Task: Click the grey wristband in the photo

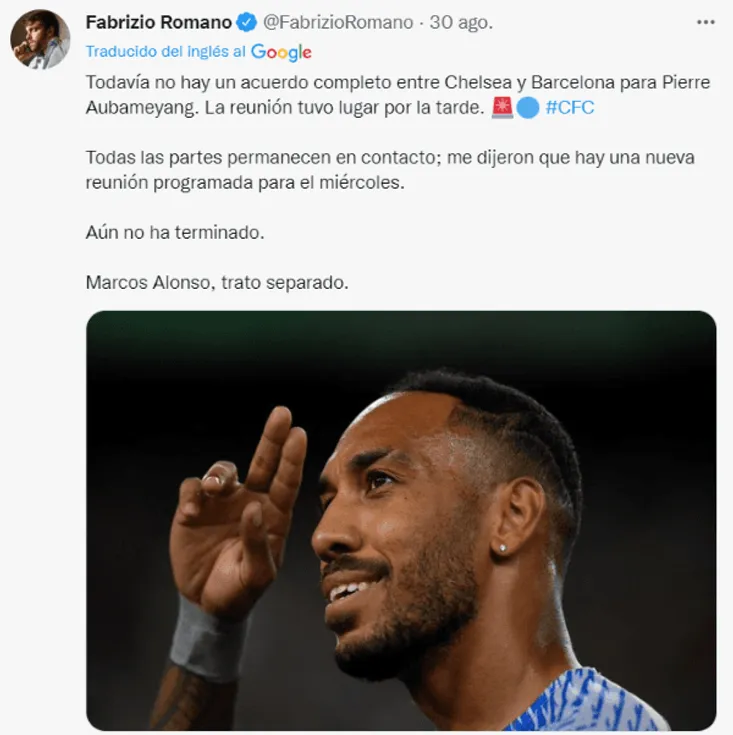Action: [206, 638]
